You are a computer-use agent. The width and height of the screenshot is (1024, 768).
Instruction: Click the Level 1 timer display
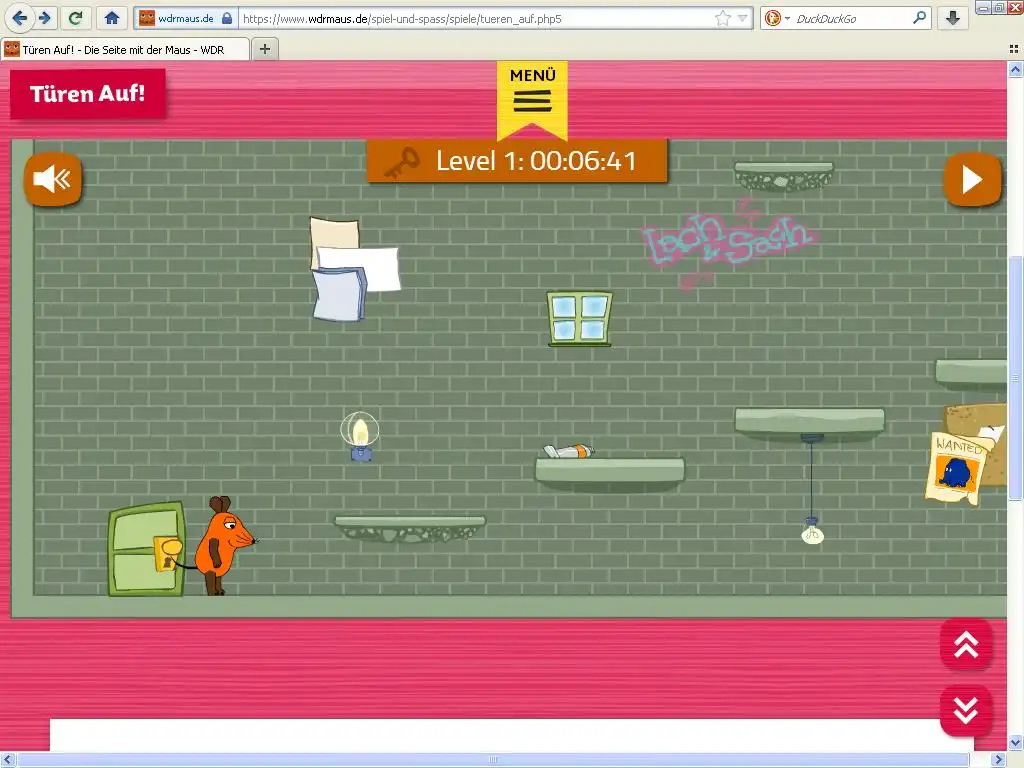point(536,161)
